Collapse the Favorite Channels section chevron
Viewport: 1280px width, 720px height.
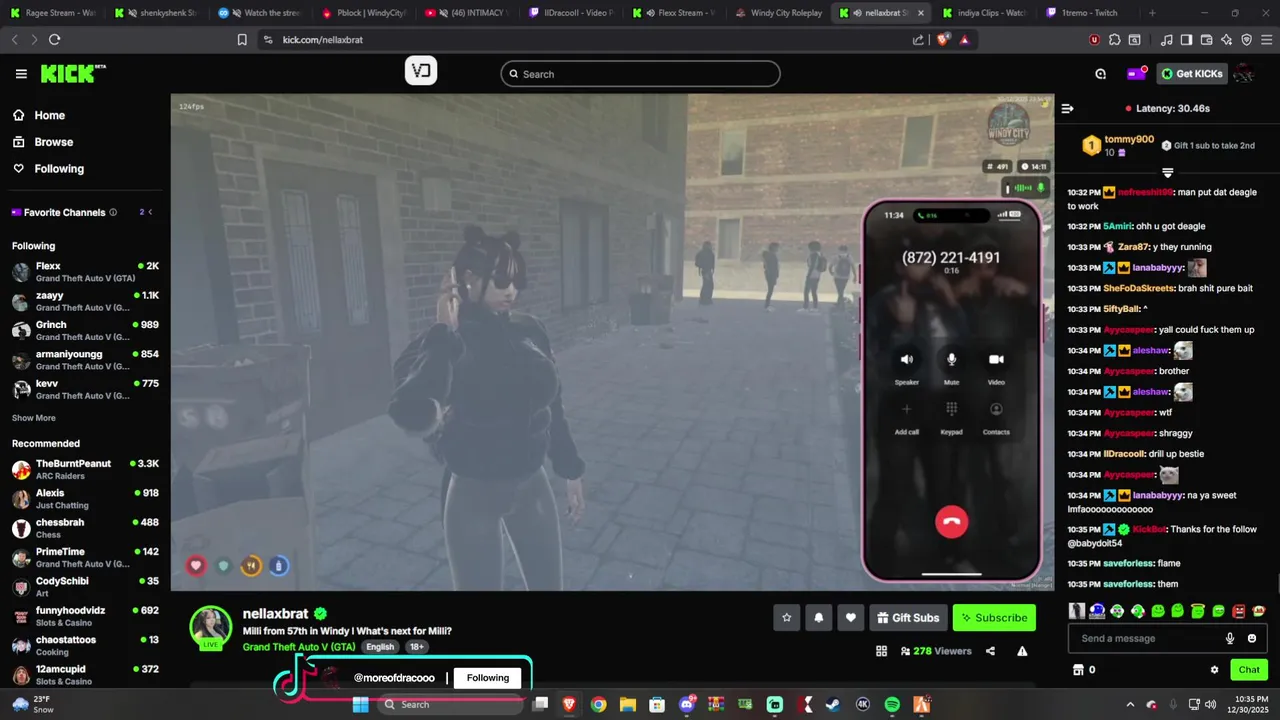pyautogui.click(x=150, y=212)
